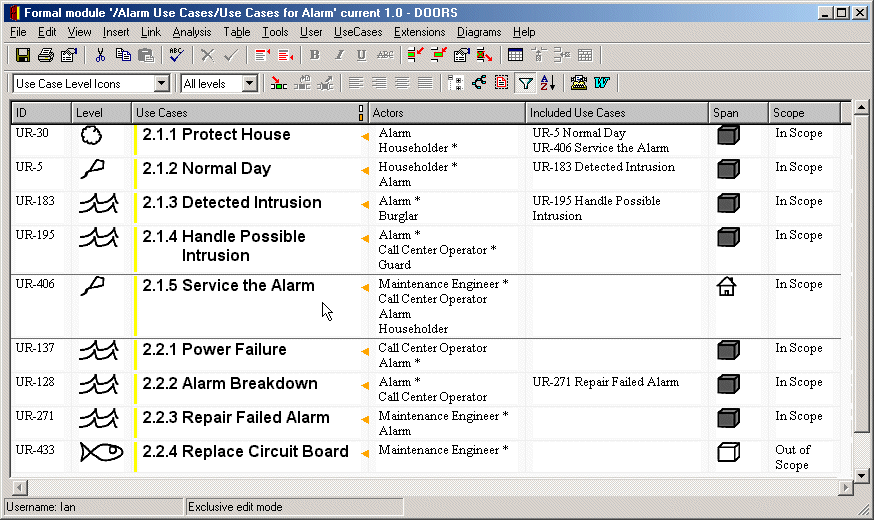Click the insert table column icon
Image resolution: width=874 pixels, height=520 pixels.
coord(538,55)
